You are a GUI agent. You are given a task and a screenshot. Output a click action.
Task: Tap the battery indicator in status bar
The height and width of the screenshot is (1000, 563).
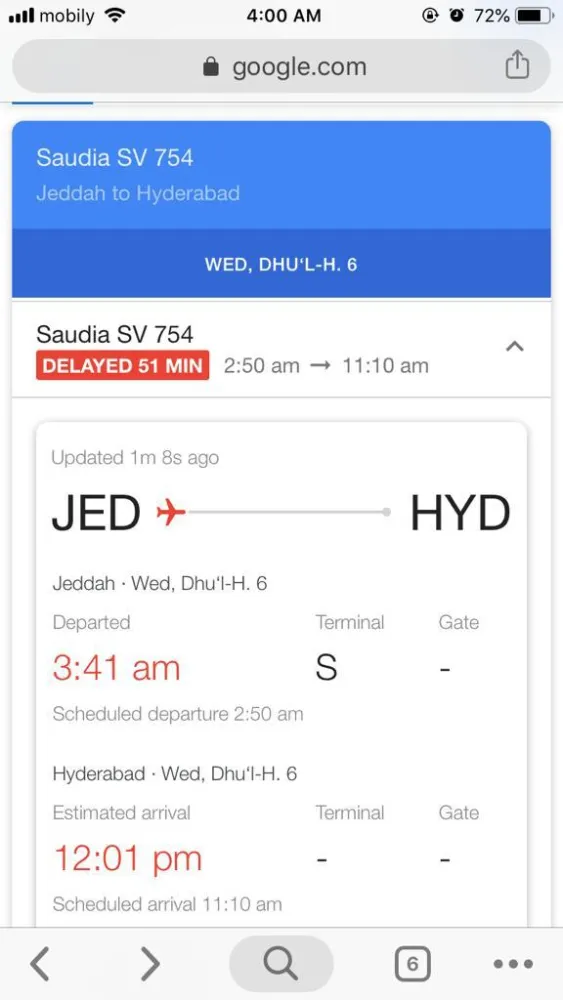point(534,16)
